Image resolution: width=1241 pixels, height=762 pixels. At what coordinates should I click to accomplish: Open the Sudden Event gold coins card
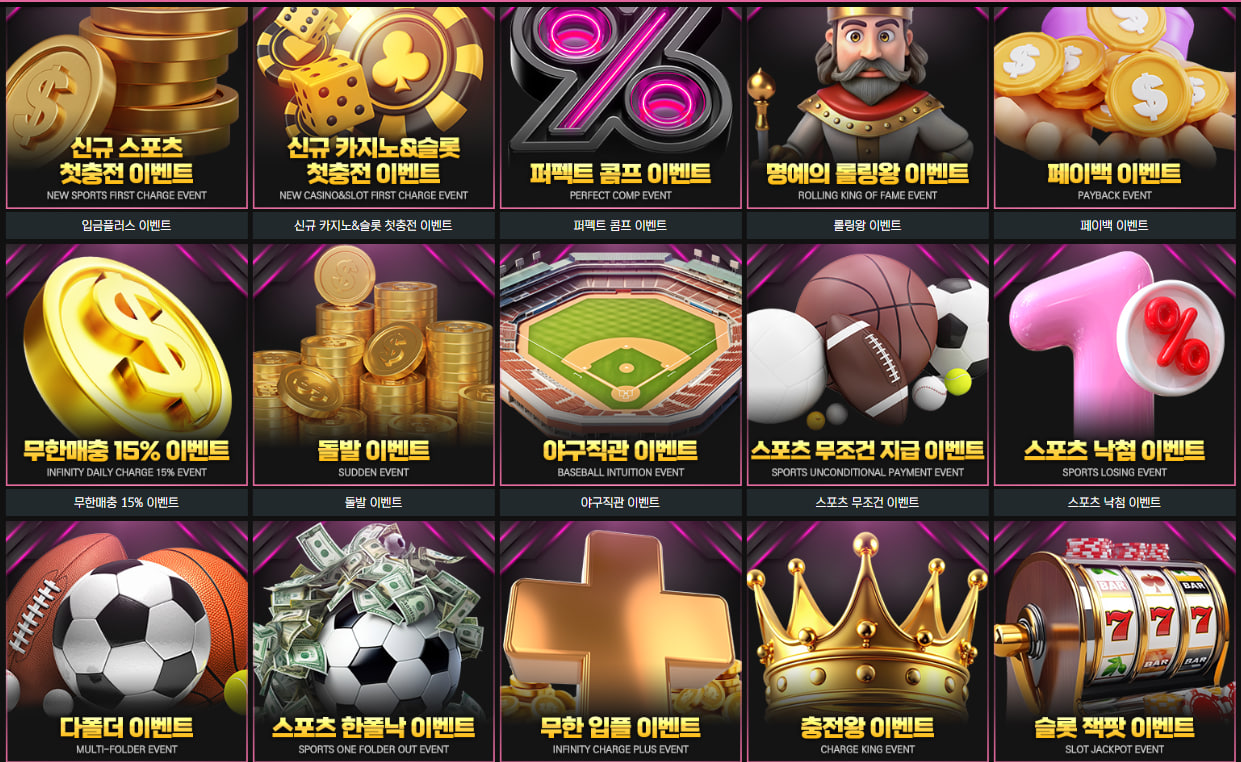pyautogui.click(x=374, y=365)
